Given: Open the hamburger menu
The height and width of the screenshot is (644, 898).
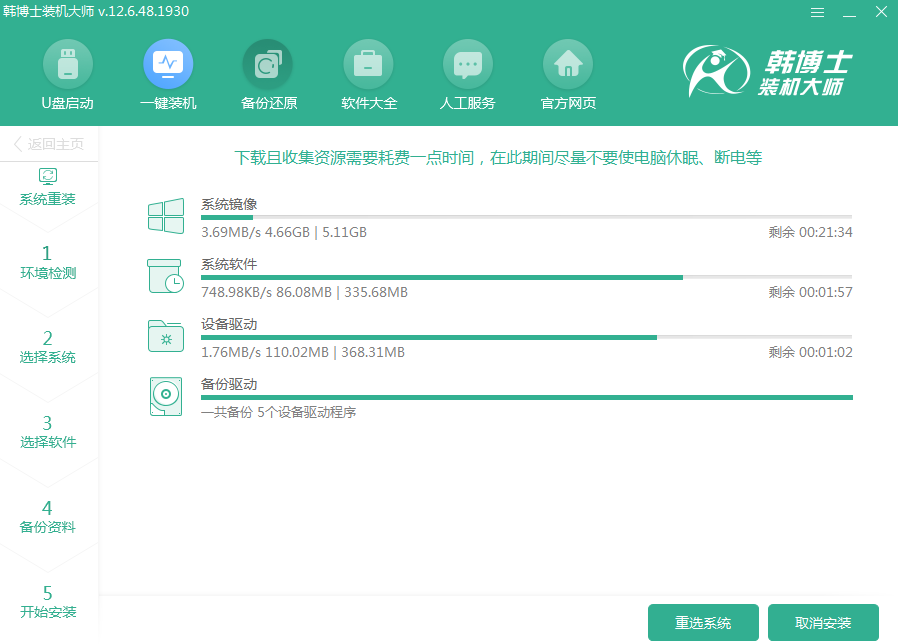Looking at the screenshot, I should coord(817,12).
